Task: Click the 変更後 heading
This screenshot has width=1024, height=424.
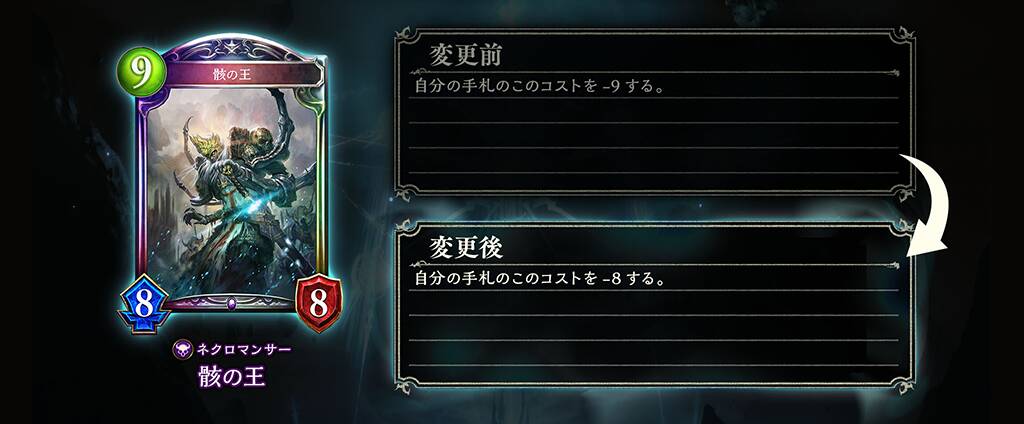Action: click(465, 248)
